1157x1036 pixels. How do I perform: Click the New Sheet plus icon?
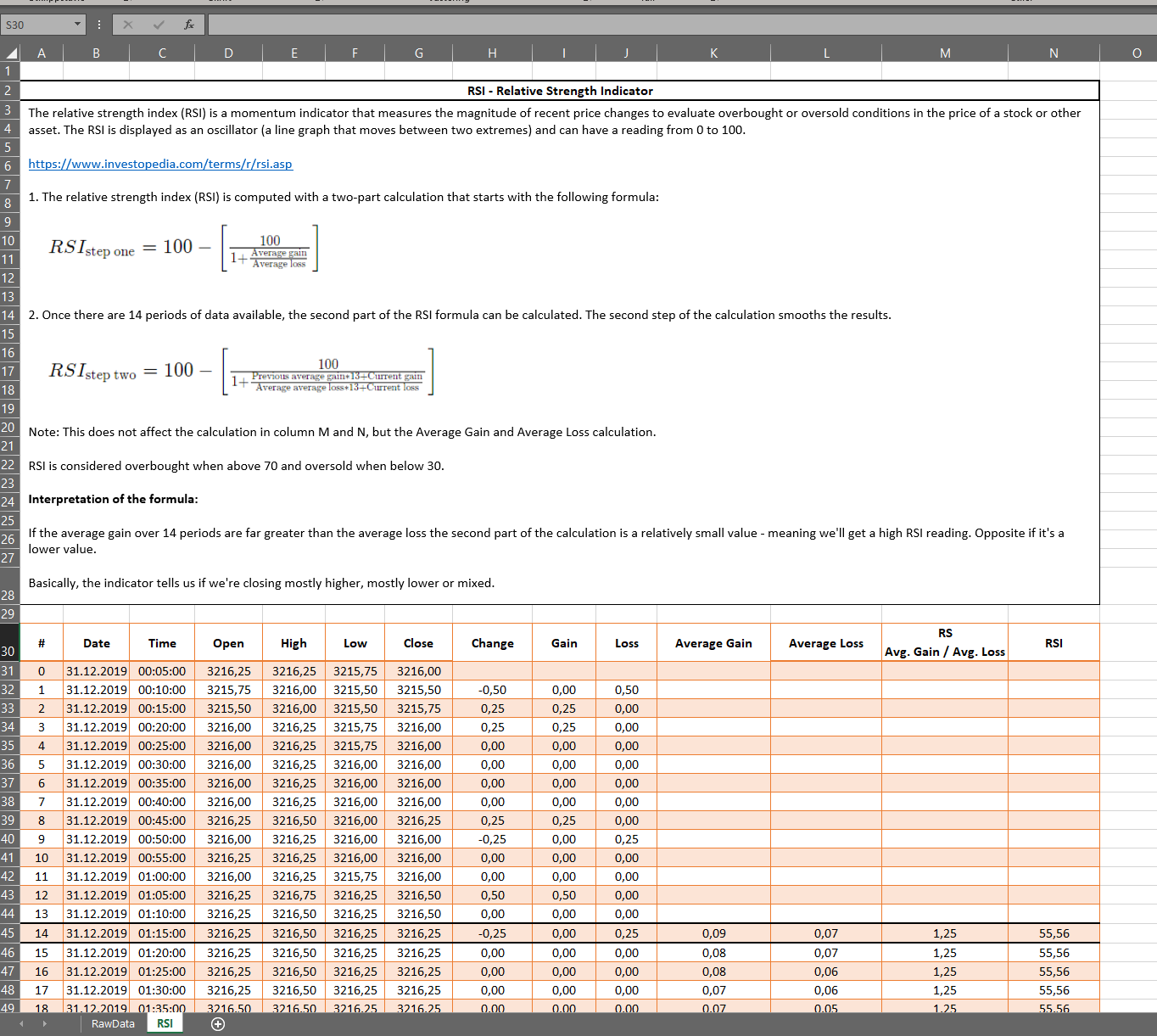[x=218, y=1024]
